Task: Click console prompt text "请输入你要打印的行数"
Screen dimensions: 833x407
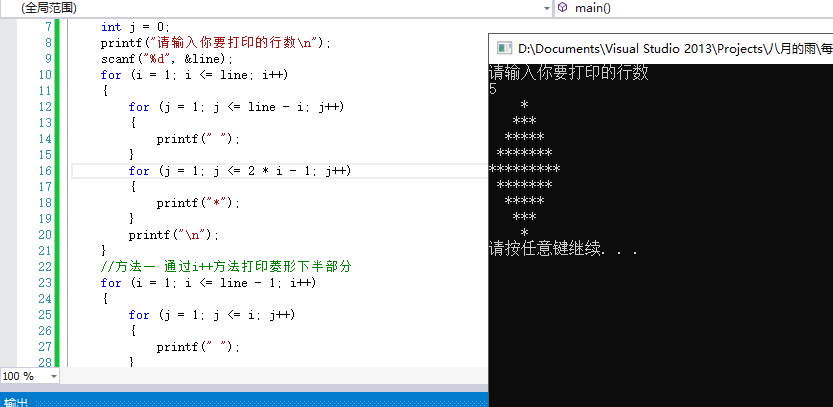Action: pyautogui.click(x=568, y=73)
